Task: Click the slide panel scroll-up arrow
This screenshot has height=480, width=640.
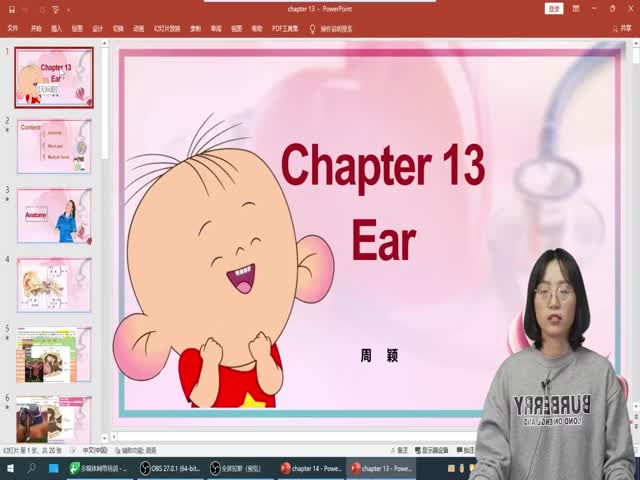Action: [104, 43]
